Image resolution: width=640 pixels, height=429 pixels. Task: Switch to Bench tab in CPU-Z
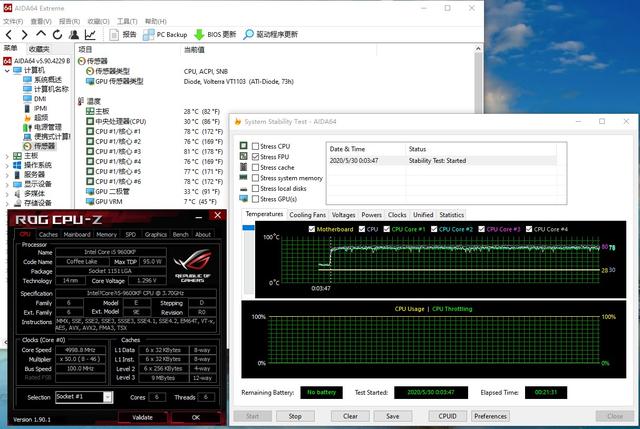(180, 234)
